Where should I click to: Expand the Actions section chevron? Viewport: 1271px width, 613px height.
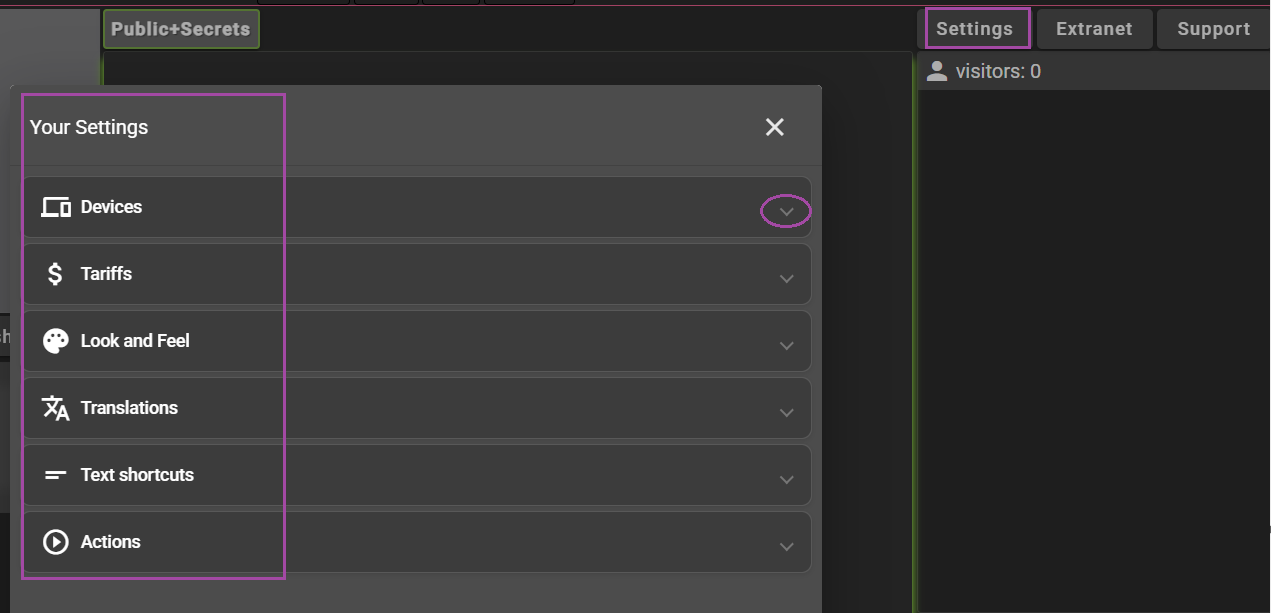pyautogui.click(x=787, y=547)
